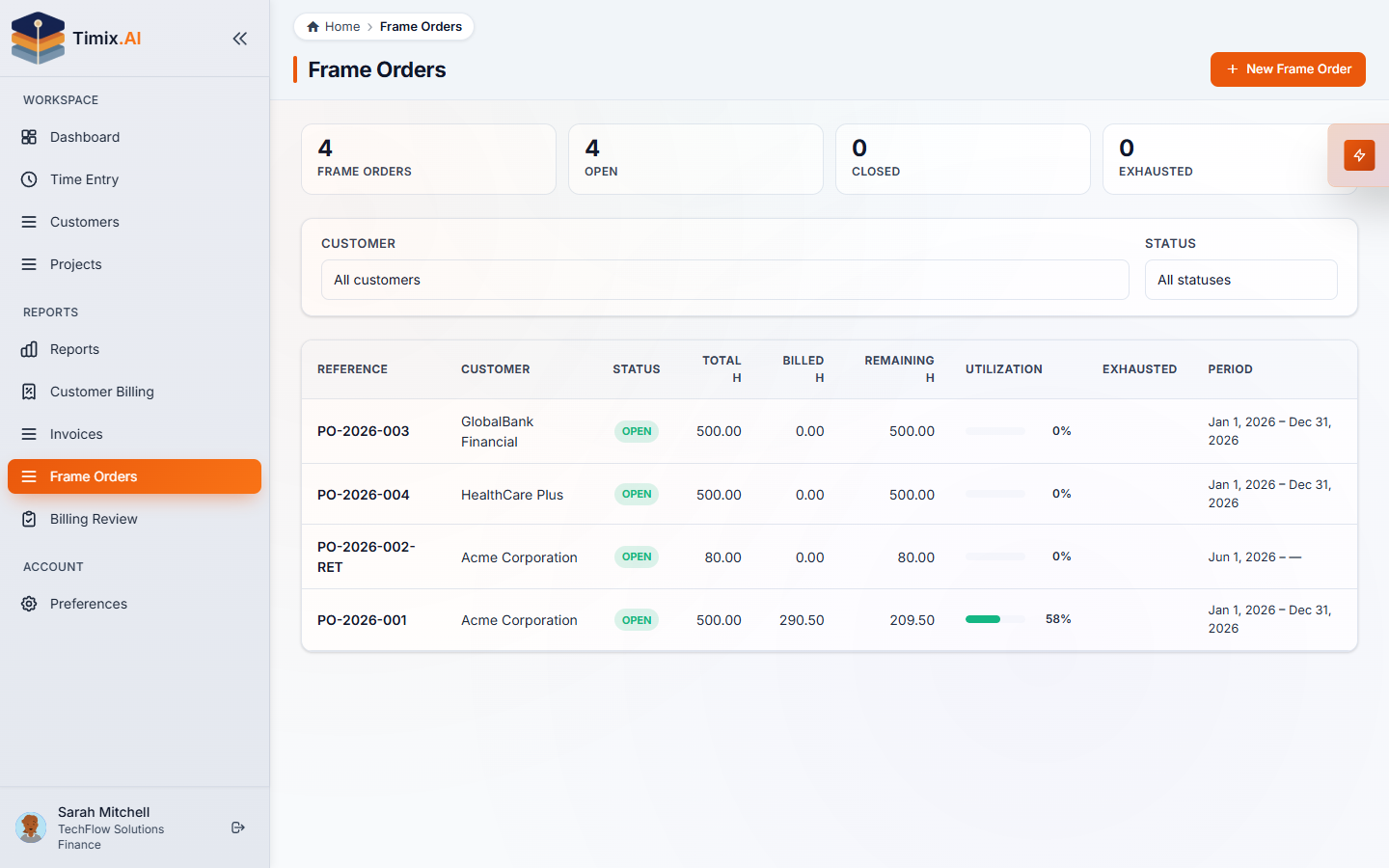
Task: Click the Sarah Mitchell user name
Action: (x=103, y=812)
